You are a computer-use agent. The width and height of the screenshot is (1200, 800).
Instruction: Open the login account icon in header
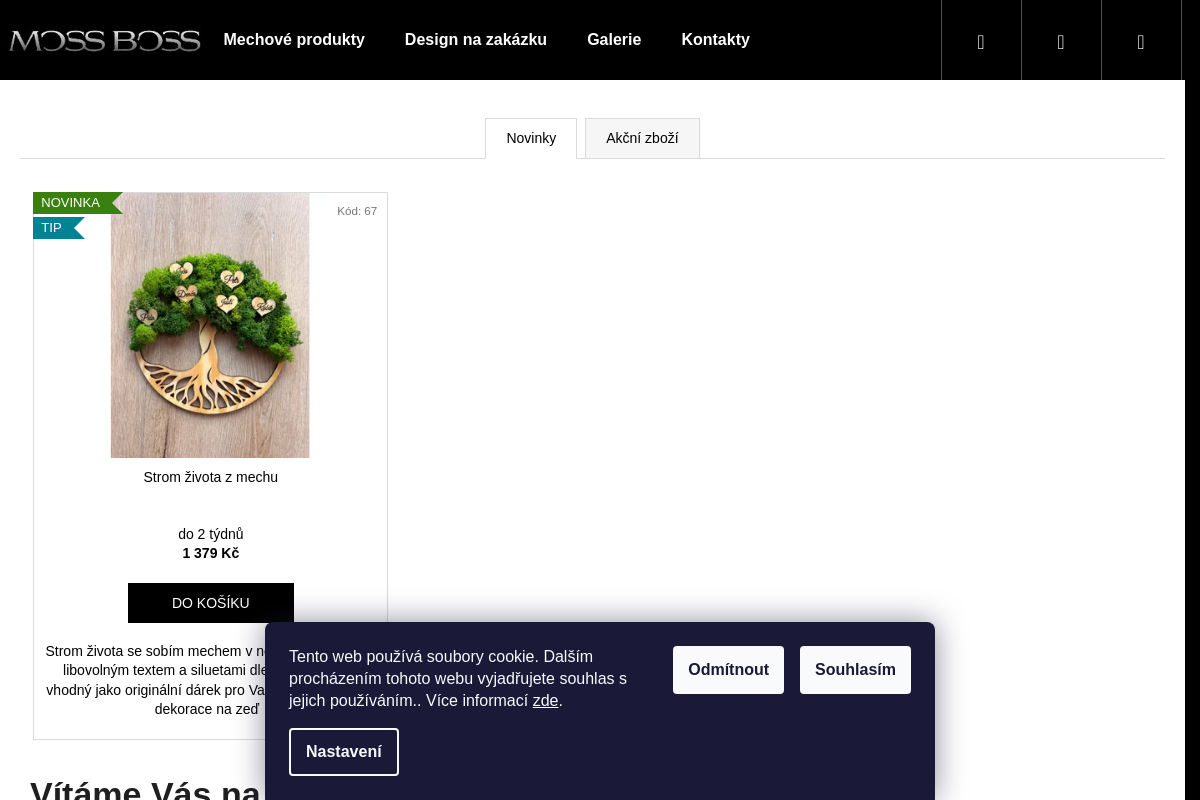tap(1061, 41)
